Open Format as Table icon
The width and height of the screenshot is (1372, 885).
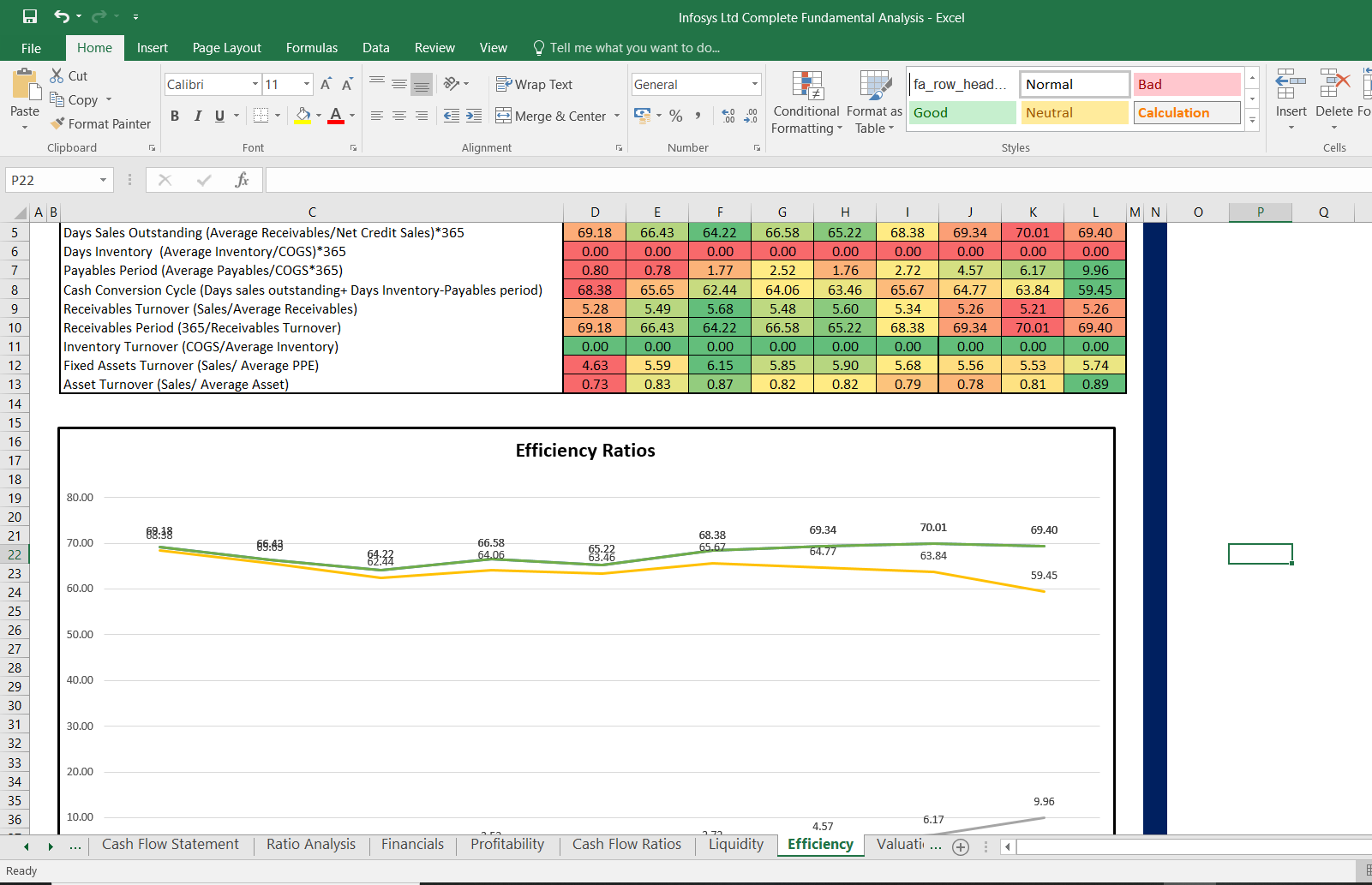875,86
